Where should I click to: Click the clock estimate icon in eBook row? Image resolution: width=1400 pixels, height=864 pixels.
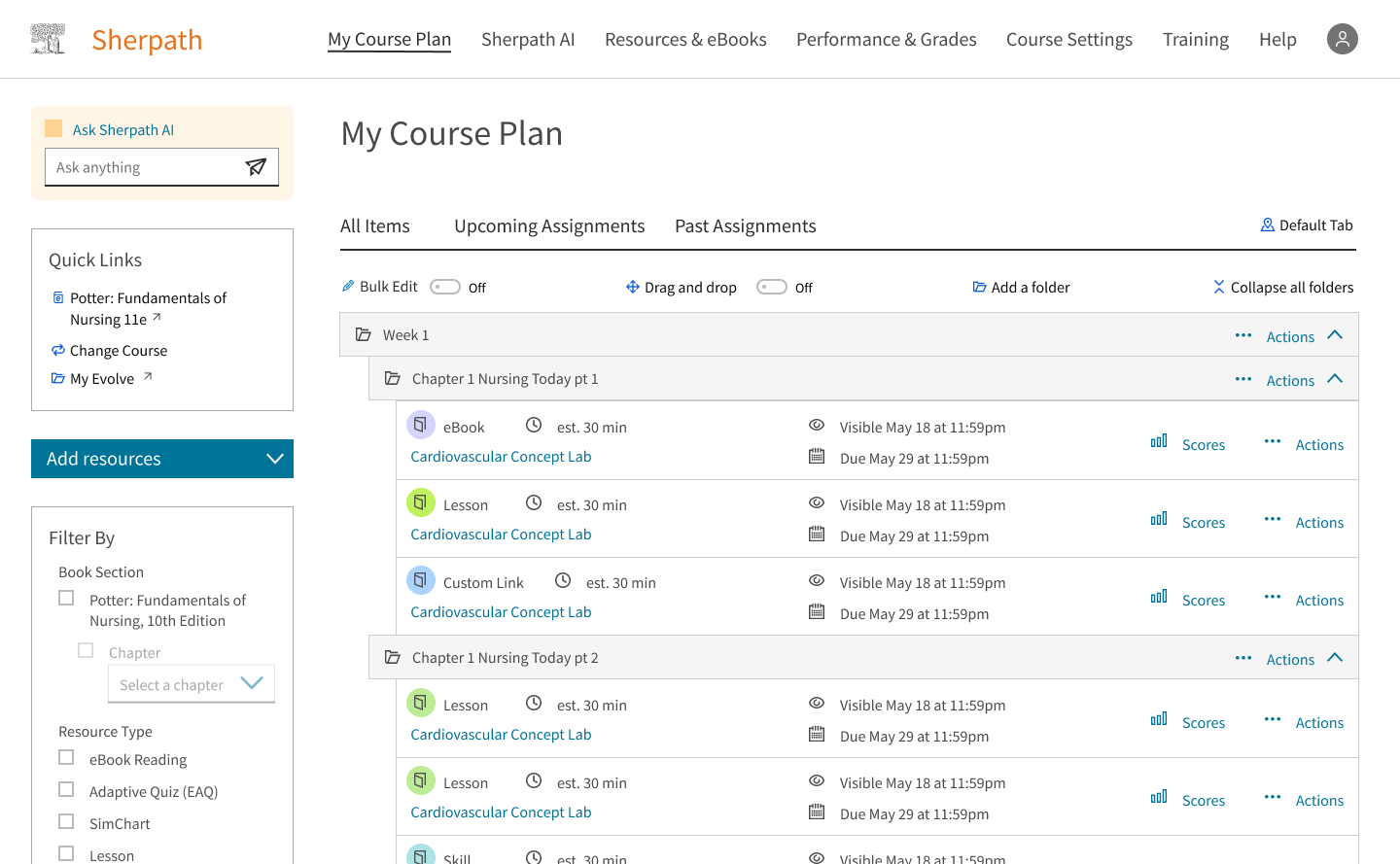pos(534,425)
